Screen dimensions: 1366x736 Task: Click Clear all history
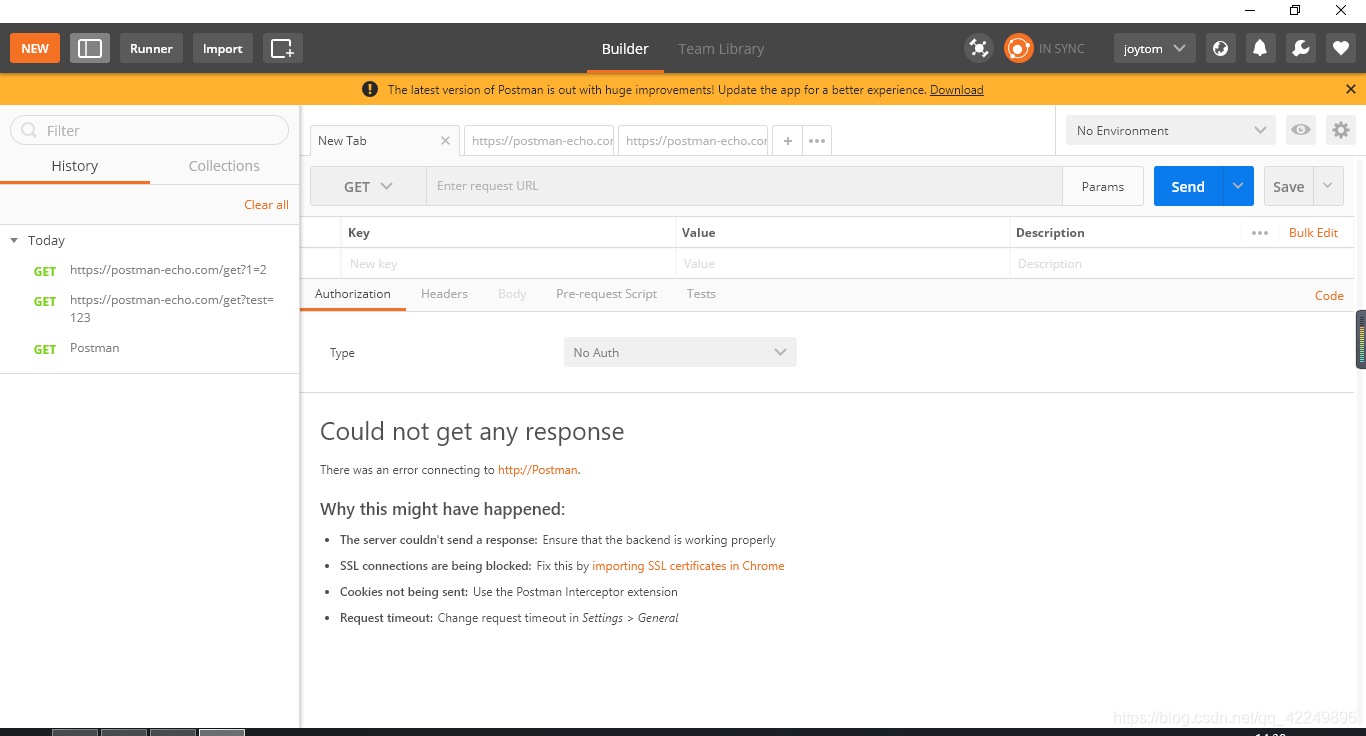pyautogui.click(x=266, y=205)
